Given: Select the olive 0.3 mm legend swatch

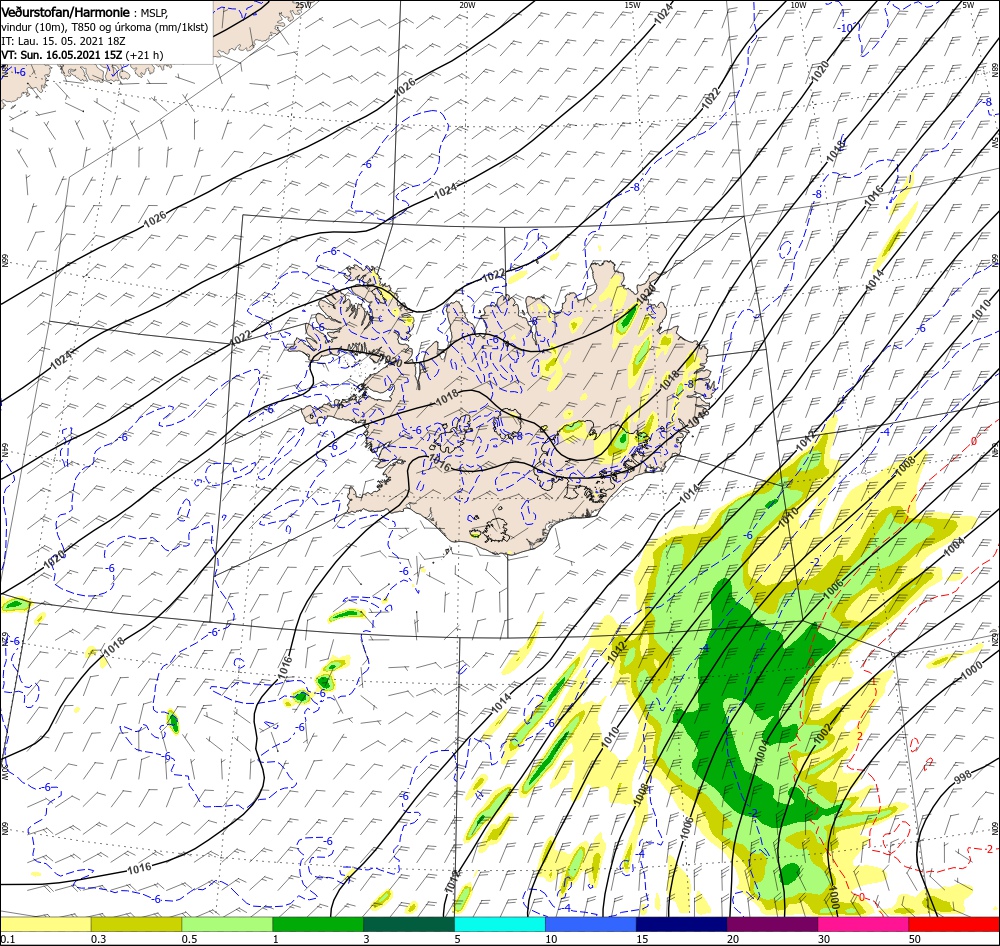Looking at the screenshot, I should pos(136,924).
